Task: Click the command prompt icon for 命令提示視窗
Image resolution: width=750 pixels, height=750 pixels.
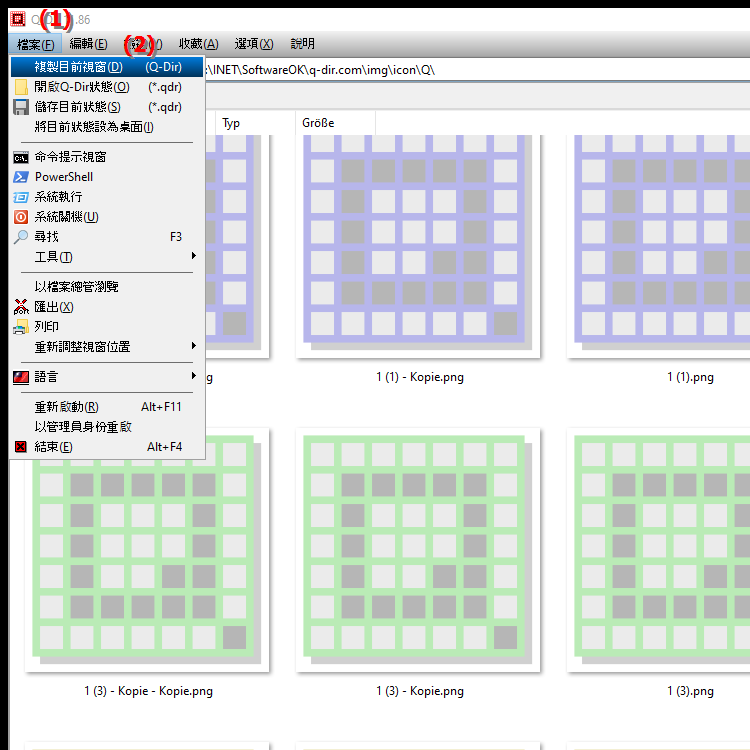Action: (21, 157)
